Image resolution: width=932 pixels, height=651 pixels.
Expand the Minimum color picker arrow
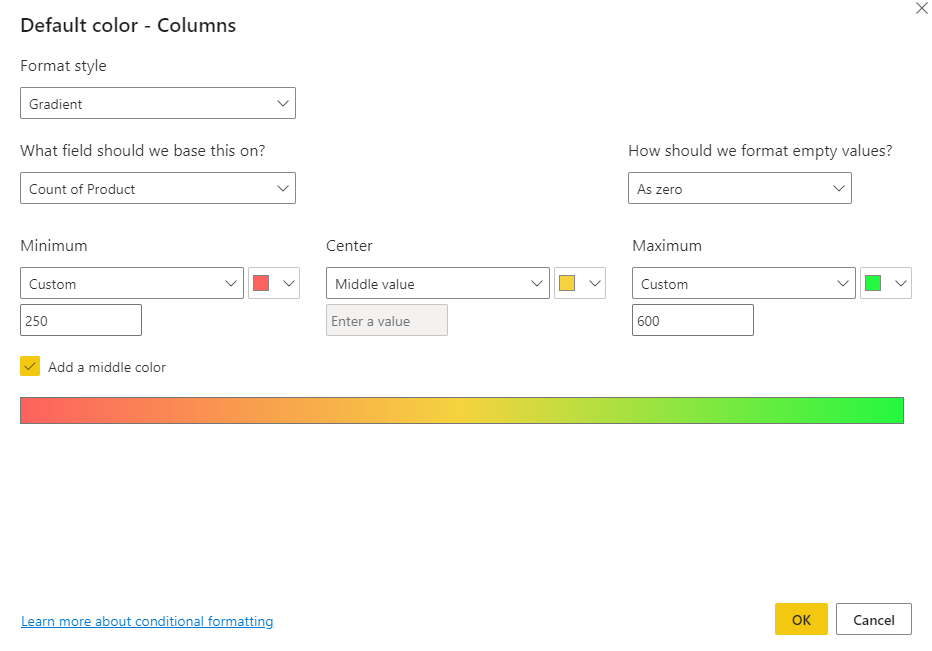pyautogui.click(x=289, y=284)
